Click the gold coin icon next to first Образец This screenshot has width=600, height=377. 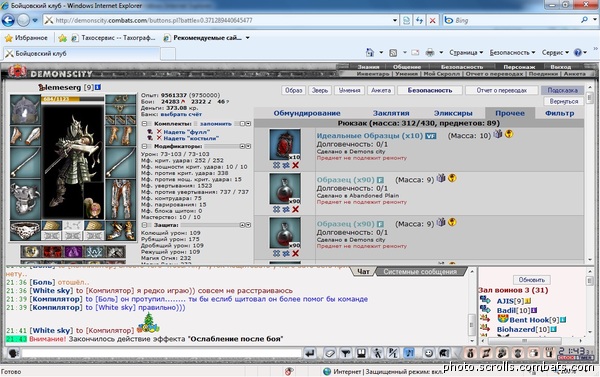pyautogui.click(x=452, y=178)
